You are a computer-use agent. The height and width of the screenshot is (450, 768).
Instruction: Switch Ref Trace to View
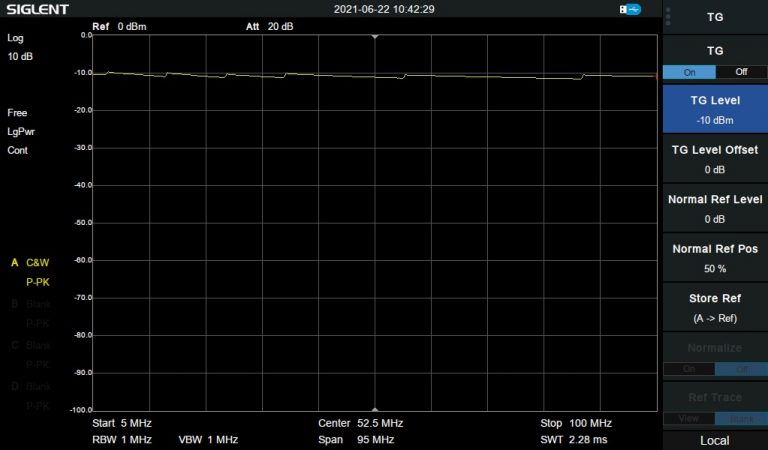[689, 418]
